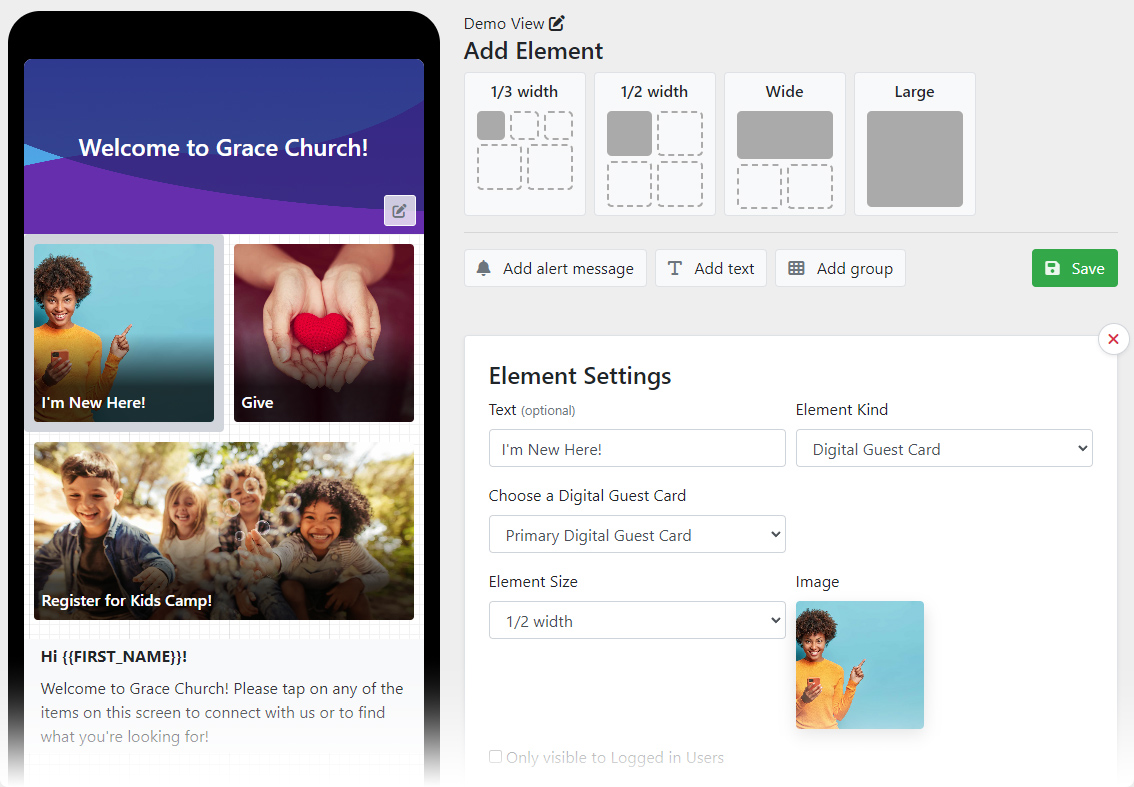Click the Text optional input field
Image resolution: width=1134 pixels, height=787 pixels.
637,448
